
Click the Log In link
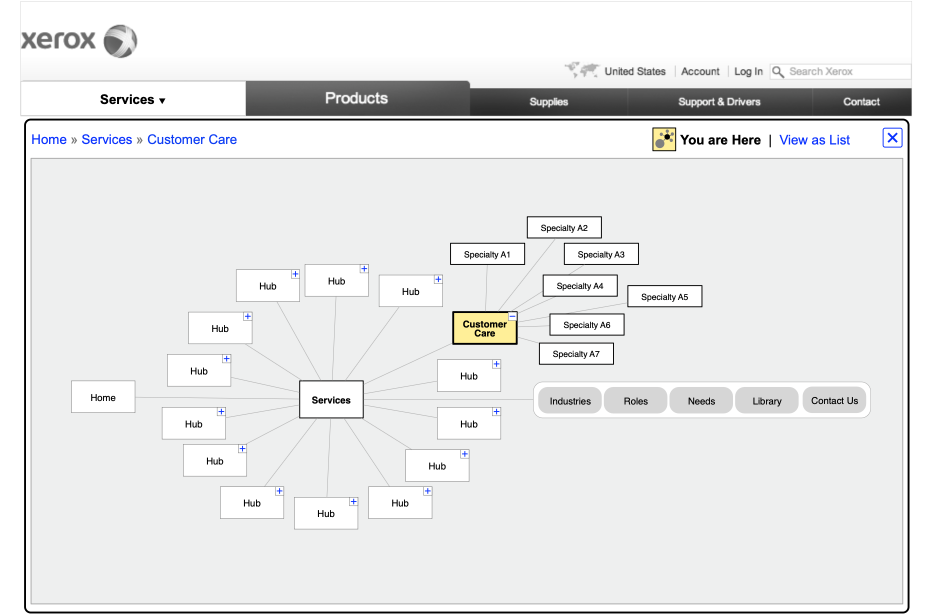[x=748, y=71]
